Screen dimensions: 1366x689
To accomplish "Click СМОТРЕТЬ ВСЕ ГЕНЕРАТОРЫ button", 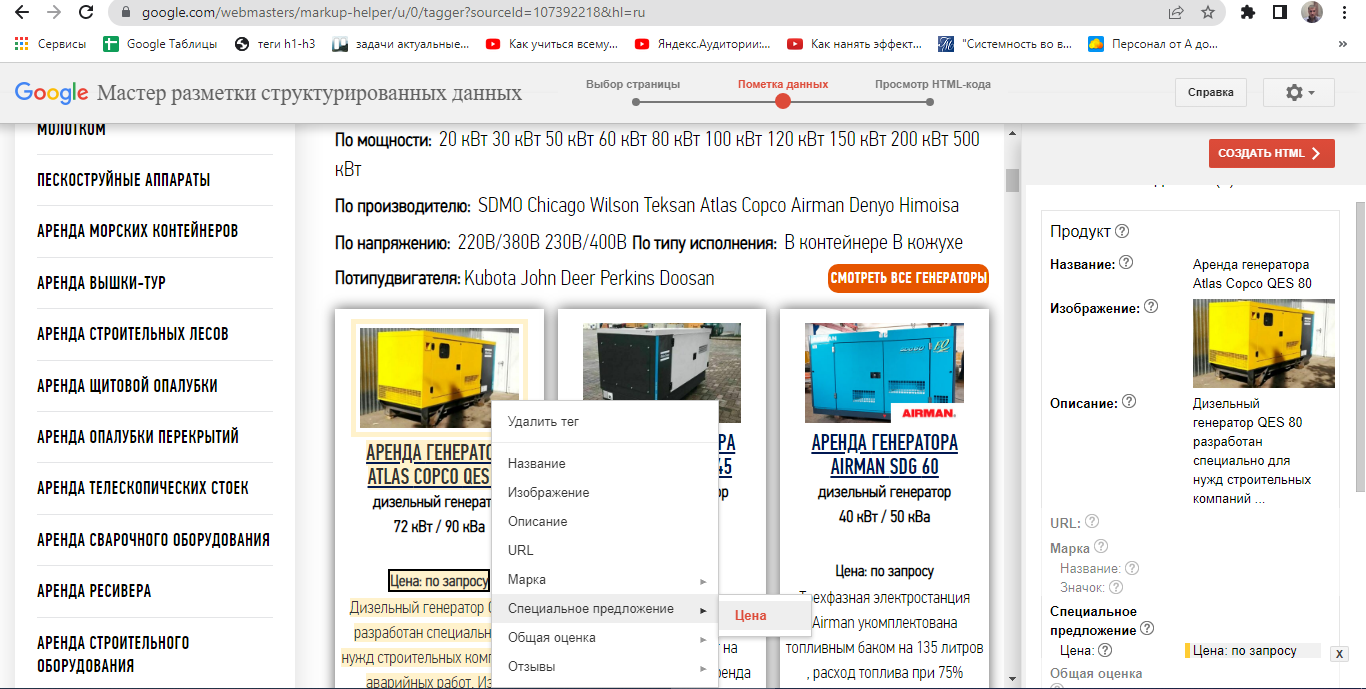I will (x=908, y=278).
